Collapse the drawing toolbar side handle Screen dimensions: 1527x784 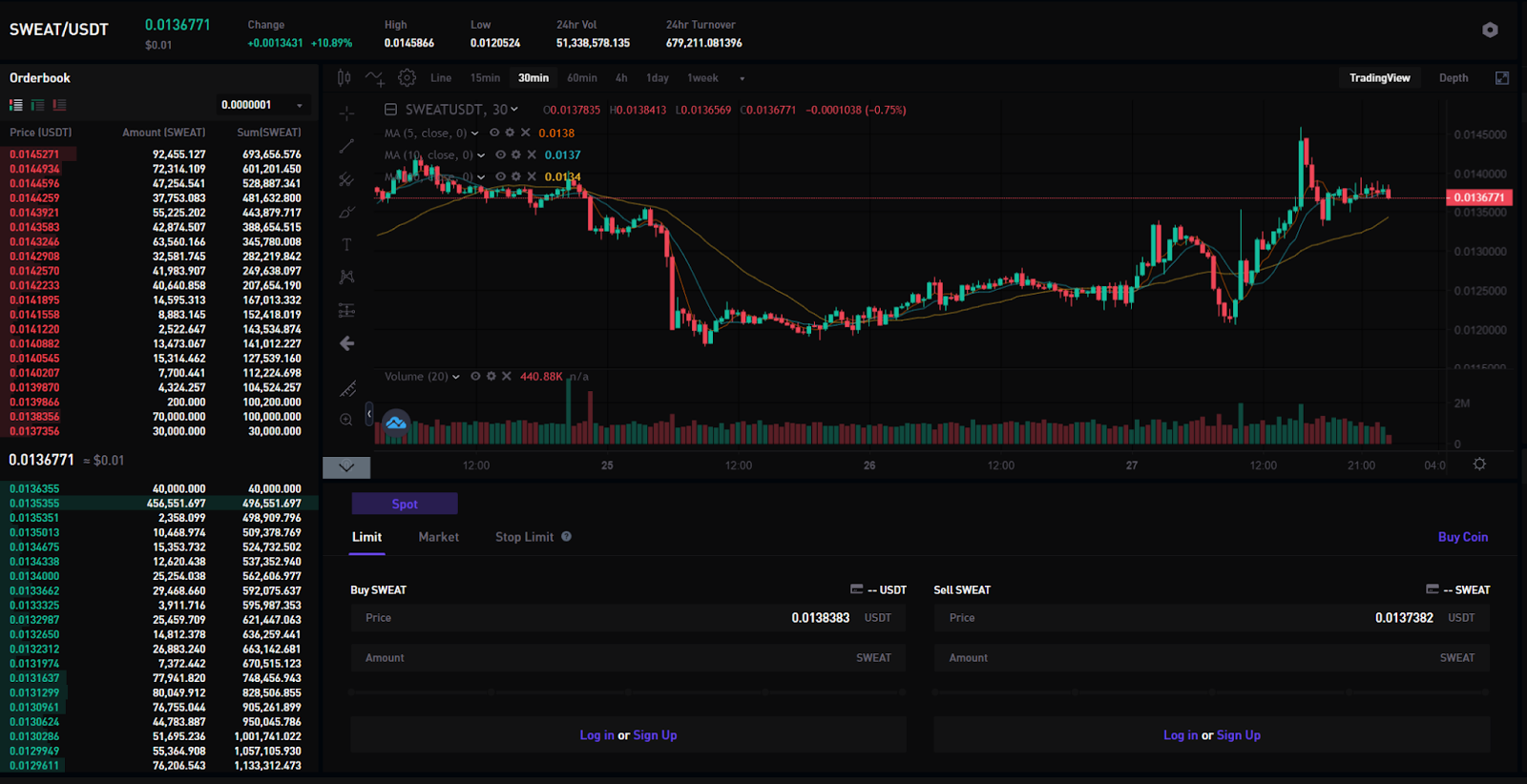(x=369, y=415)
